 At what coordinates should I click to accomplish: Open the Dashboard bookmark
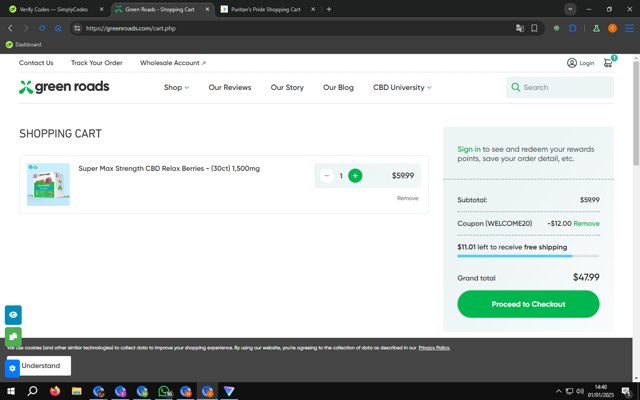(x=24, y=44)
